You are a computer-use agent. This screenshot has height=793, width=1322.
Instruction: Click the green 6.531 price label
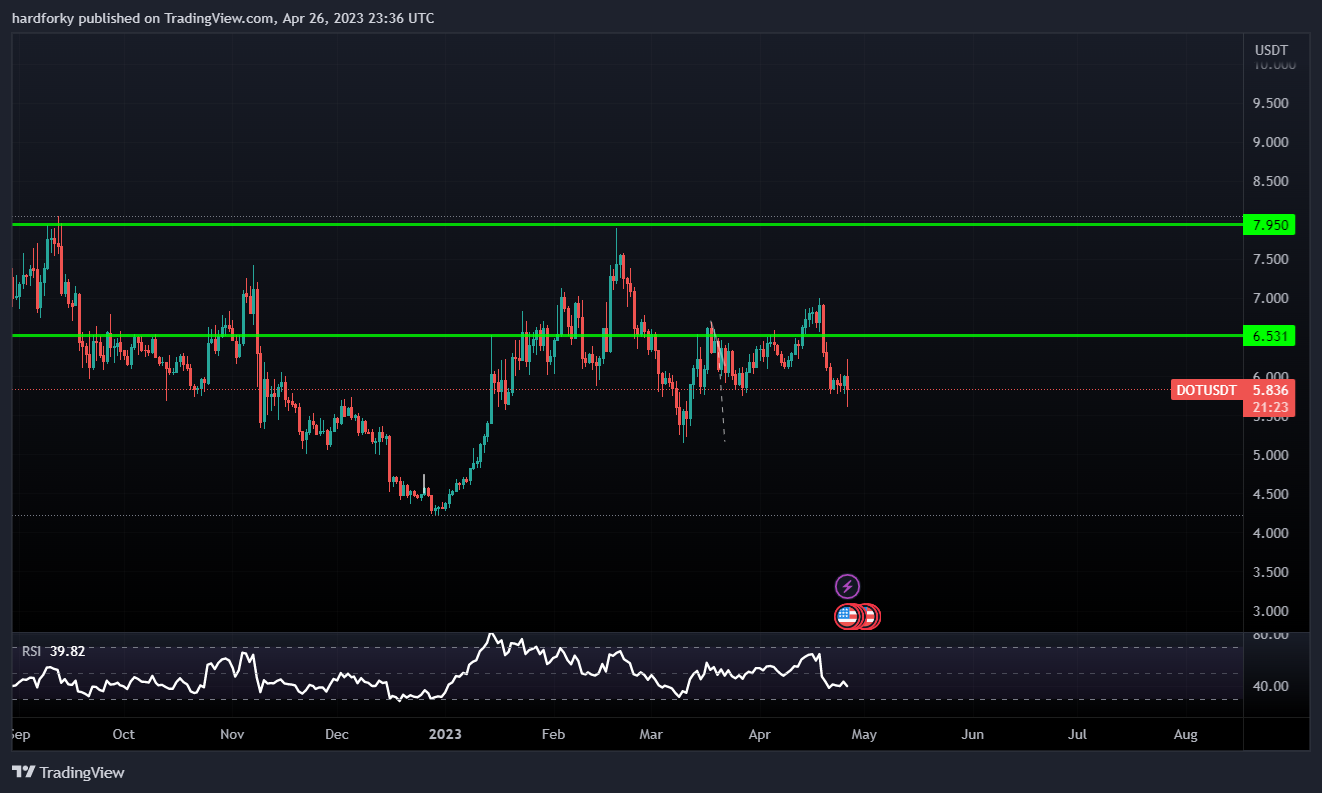[1268, 336]
